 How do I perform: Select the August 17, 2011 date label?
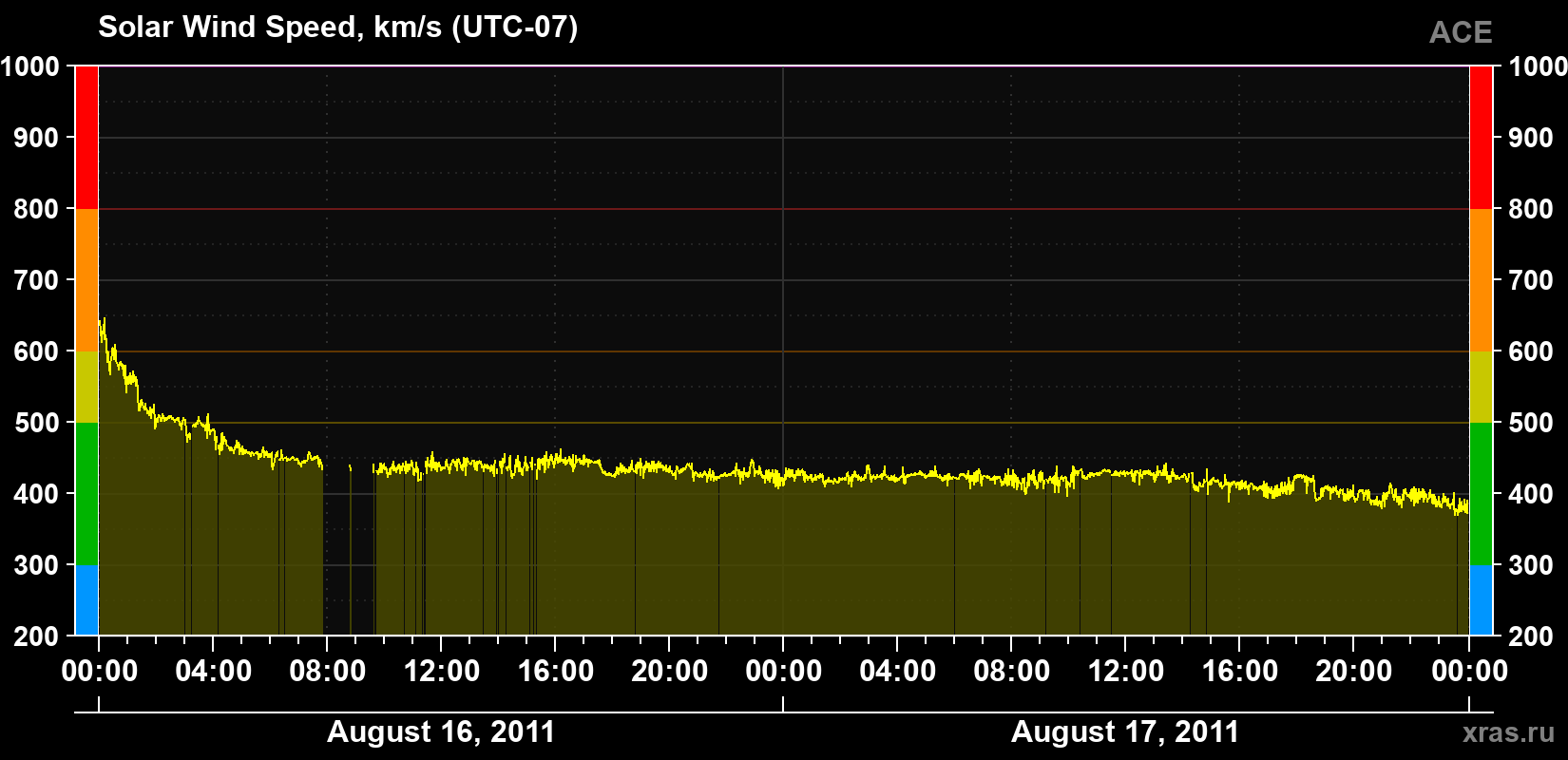pyautogui.click(x=1125, y=731)
